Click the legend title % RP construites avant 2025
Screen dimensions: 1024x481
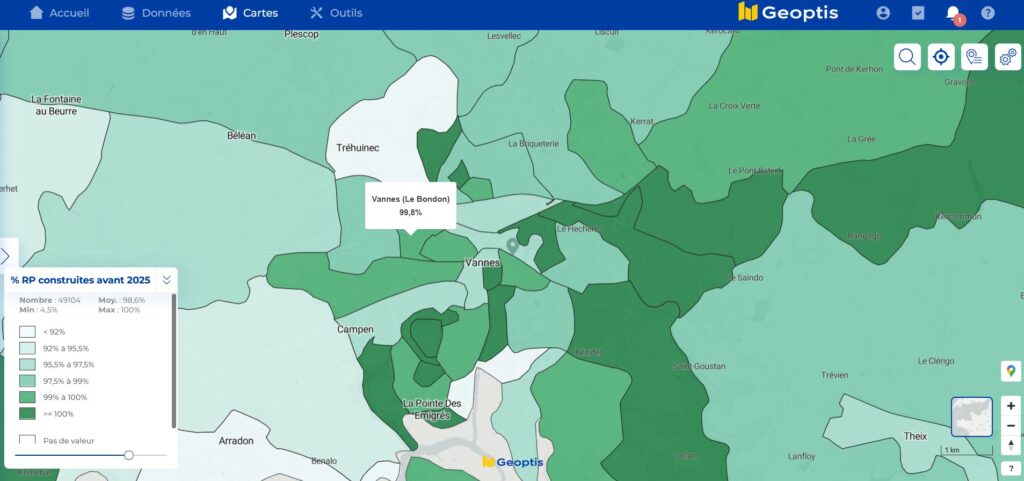pyautogui.click(x=80, y=280)
